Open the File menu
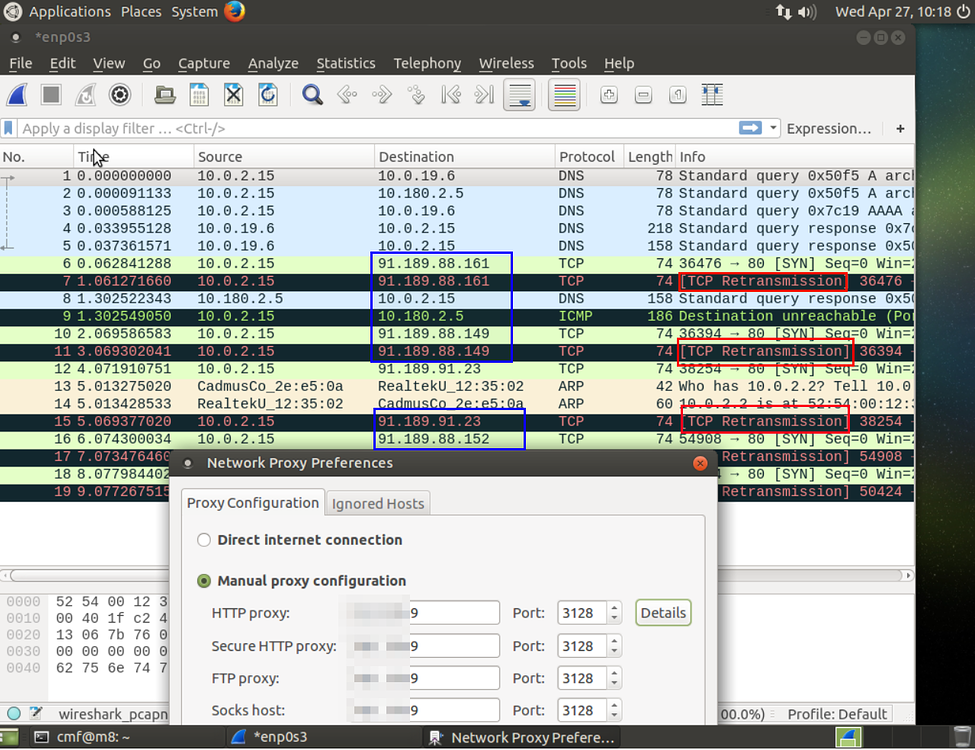 21,63
